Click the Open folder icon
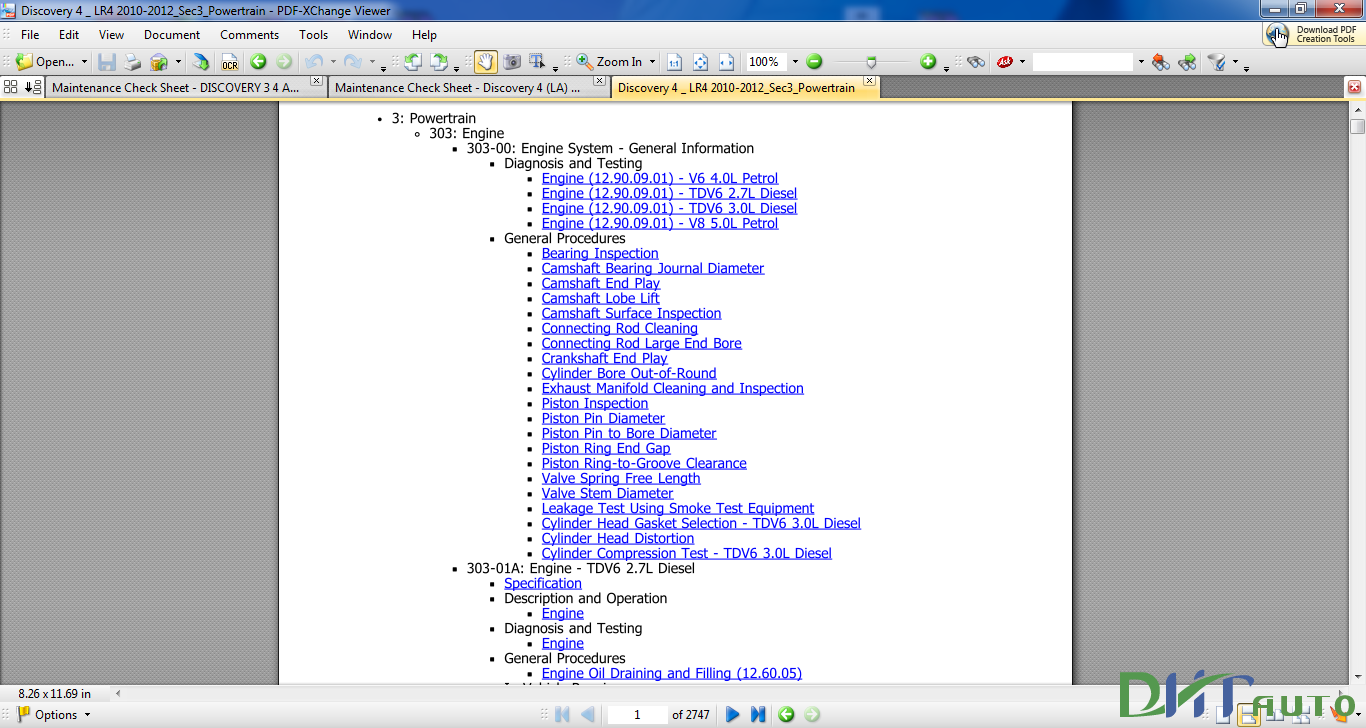This screenshot has height=728, width=1366. (x=24, y=62)
